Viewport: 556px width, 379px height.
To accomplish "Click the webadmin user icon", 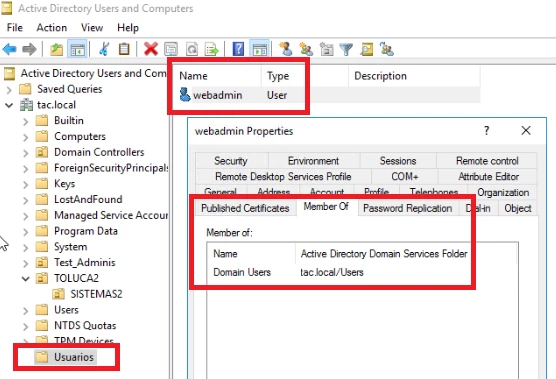I will [185, 95].
